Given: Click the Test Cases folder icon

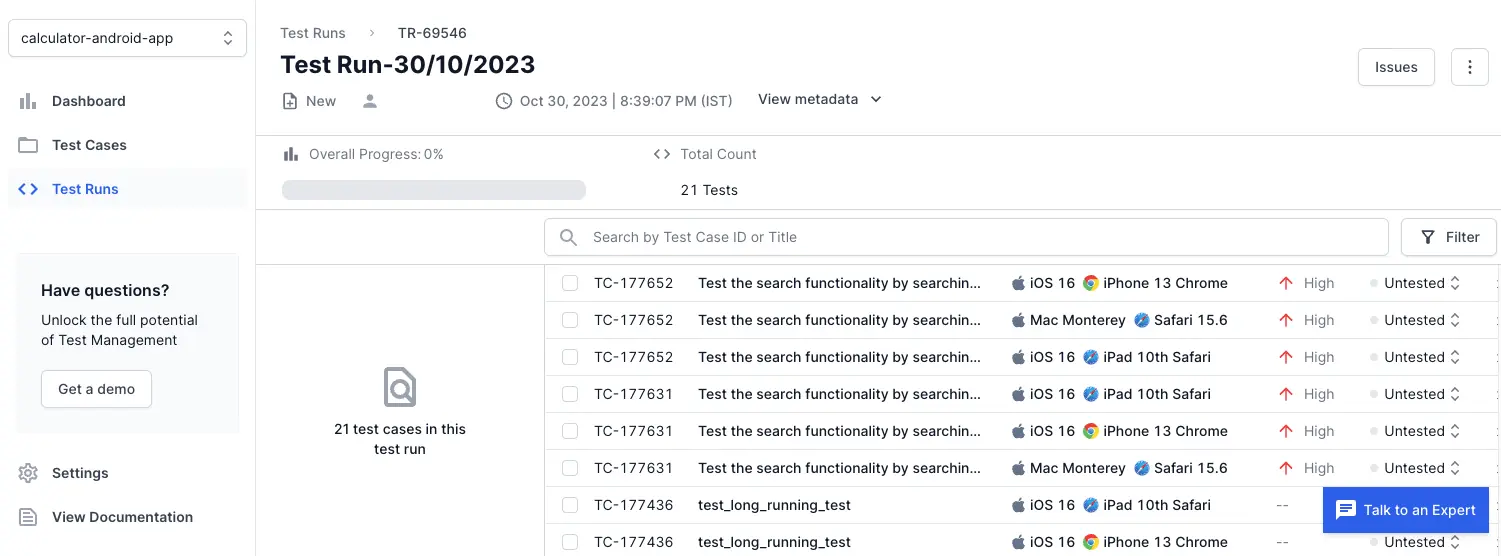Looking at the screenshot, I should tap(28, 145).
